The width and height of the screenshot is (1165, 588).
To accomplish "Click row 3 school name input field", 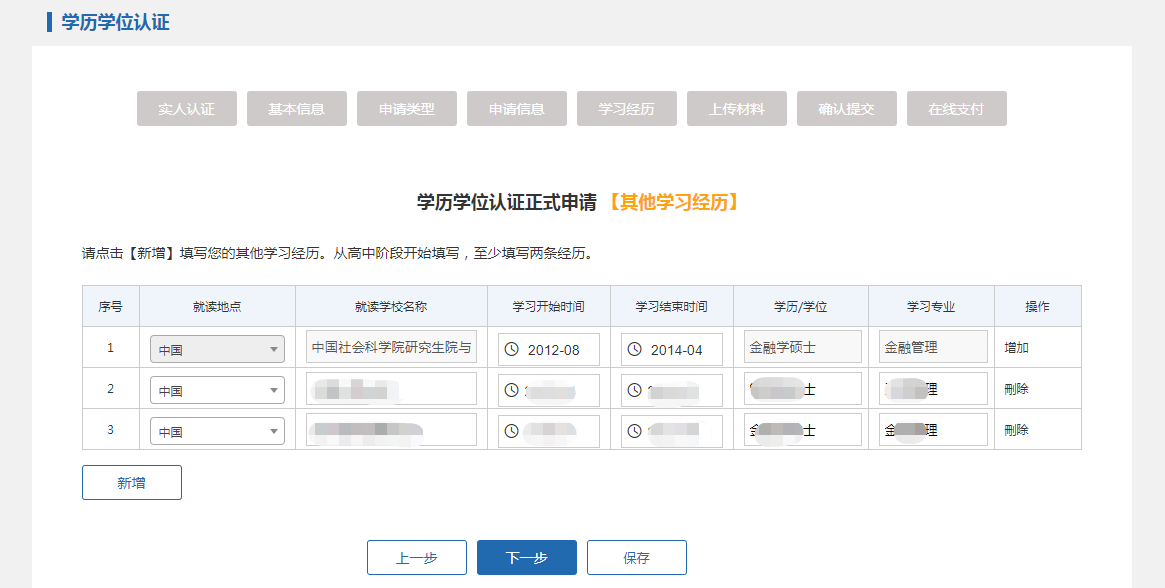I will (391, 431).
